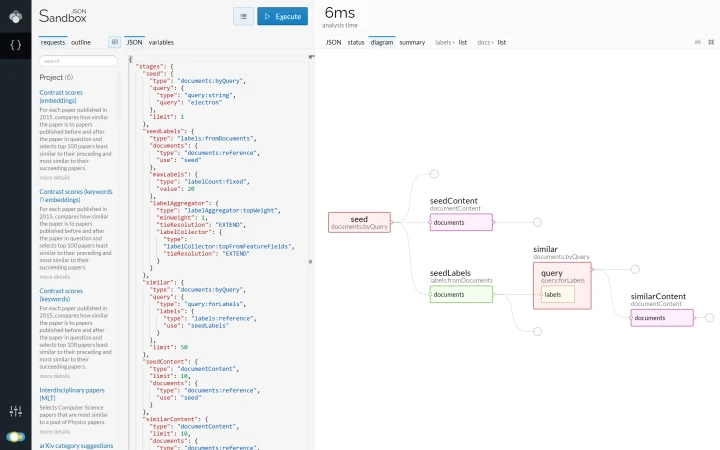Open the summary results tab

tap(412, 42)
